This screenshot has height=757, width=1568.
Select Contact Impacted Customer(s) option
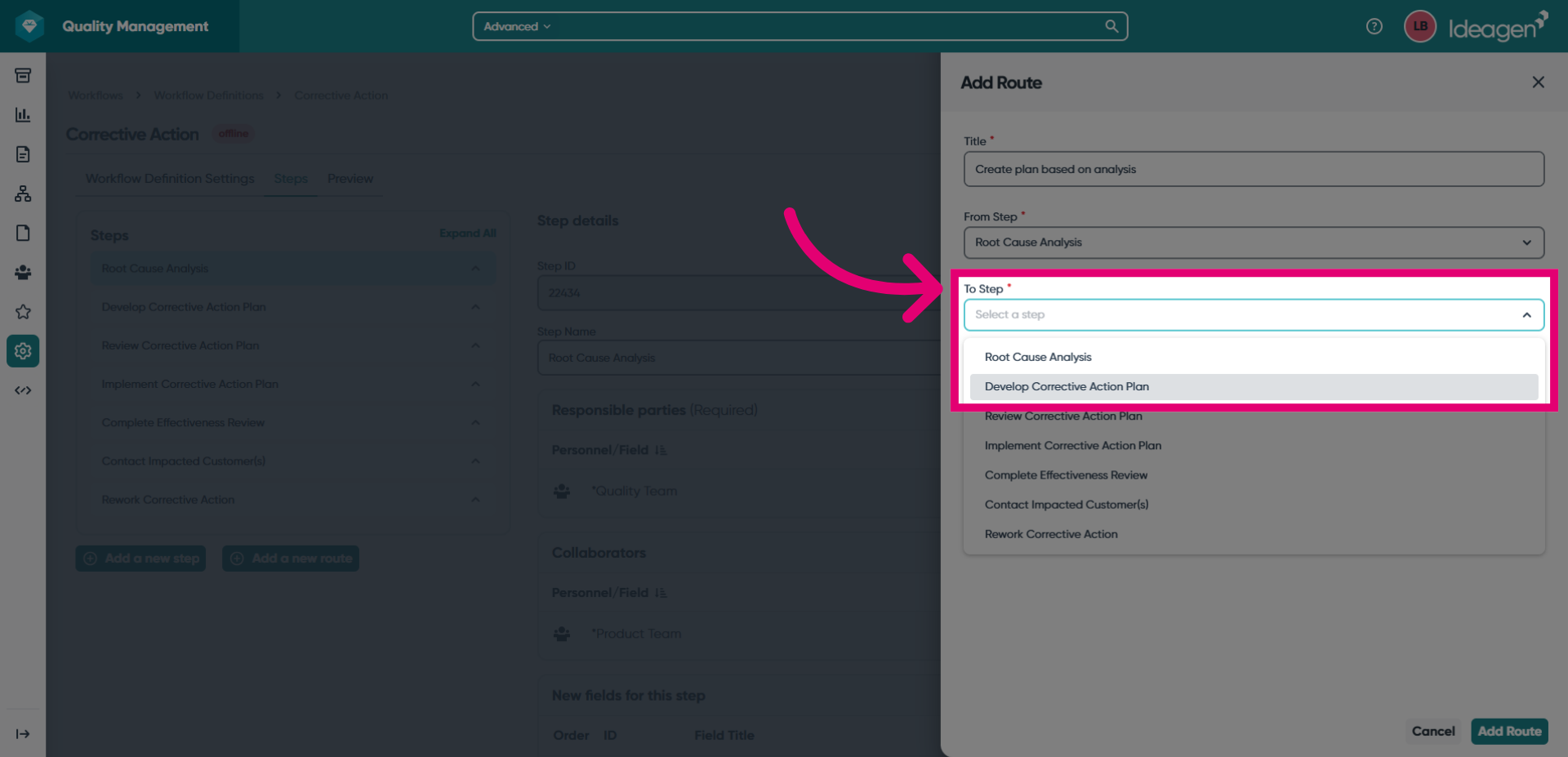[x=1254, y=504]
